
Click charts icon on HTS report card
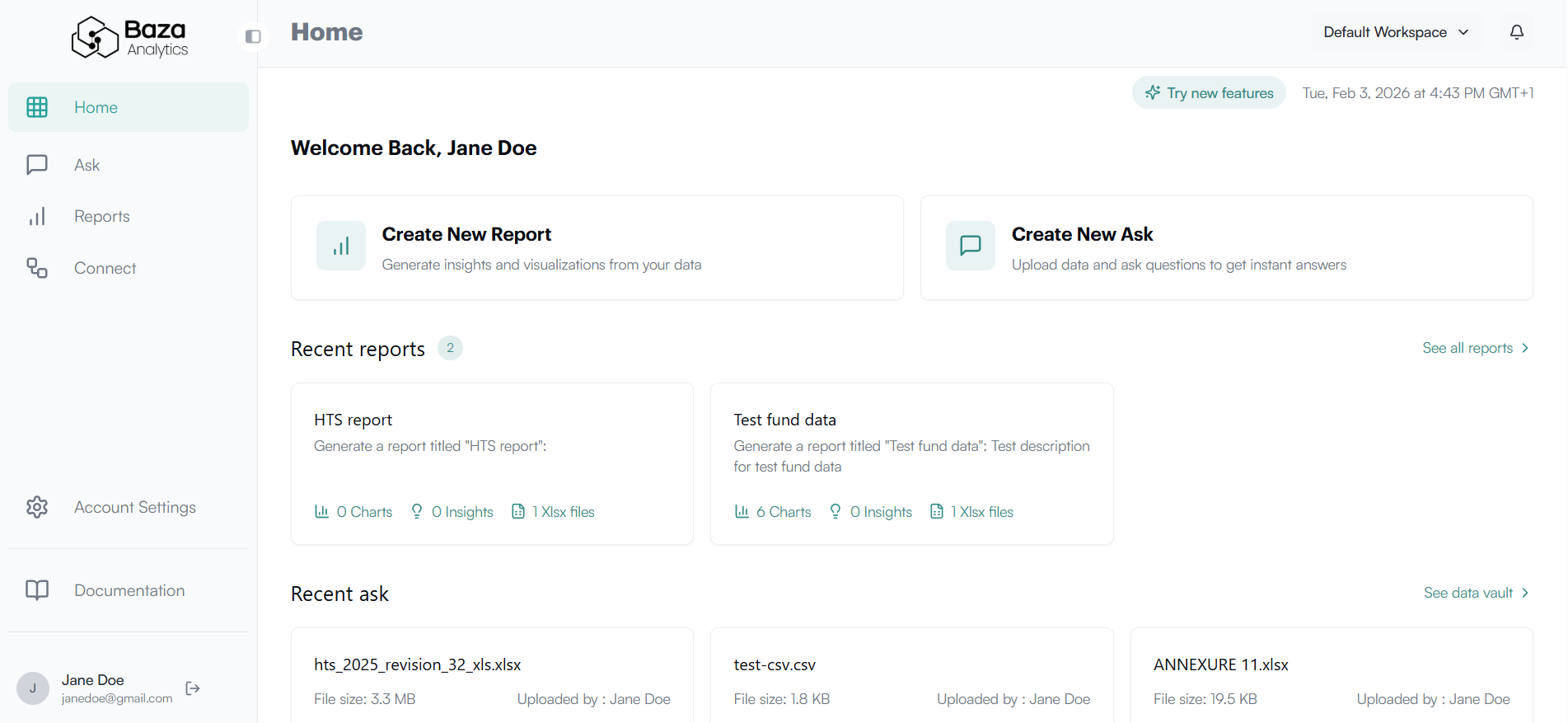[321, 512]
